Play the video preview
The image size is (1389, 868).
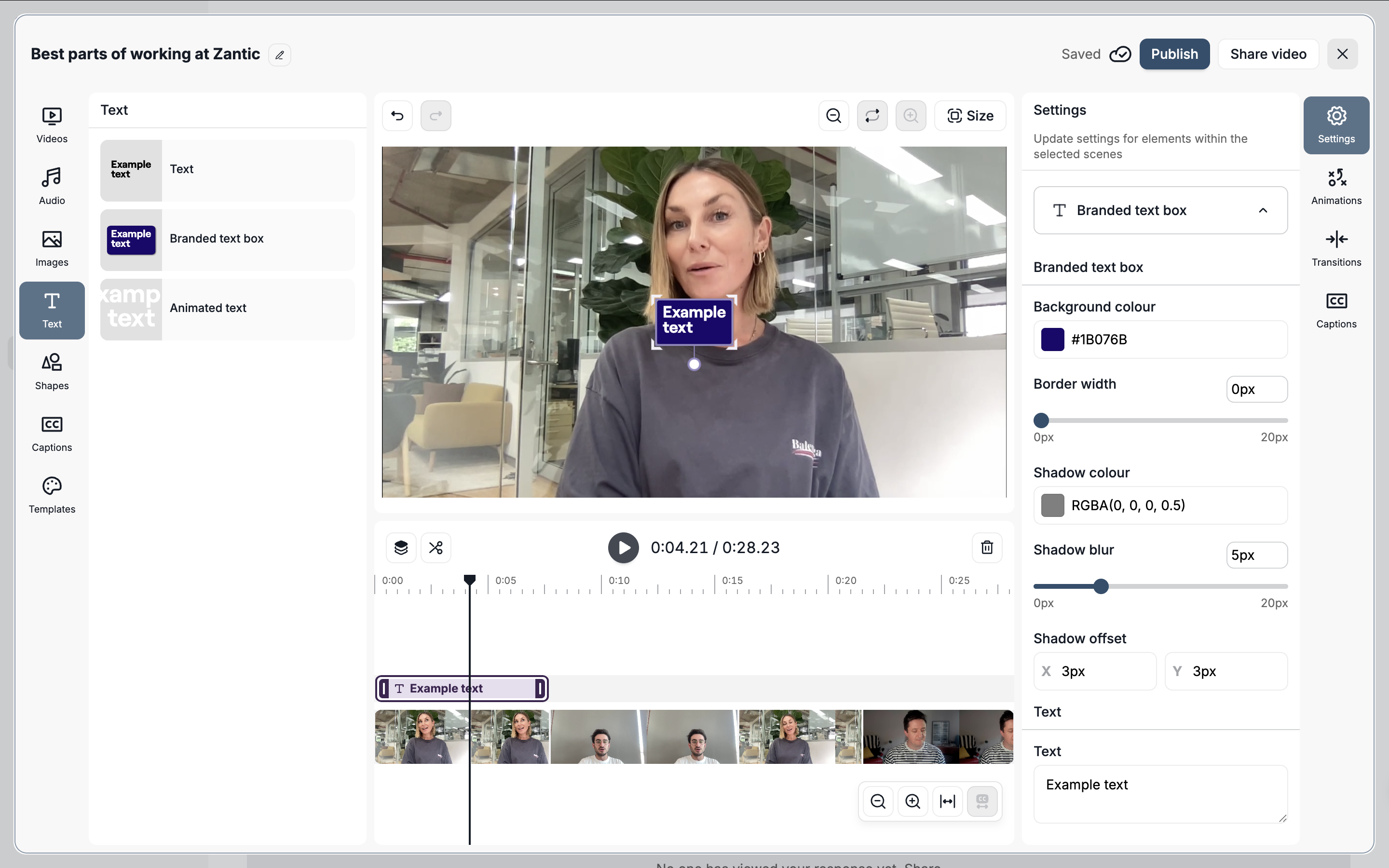pos(623,548)
